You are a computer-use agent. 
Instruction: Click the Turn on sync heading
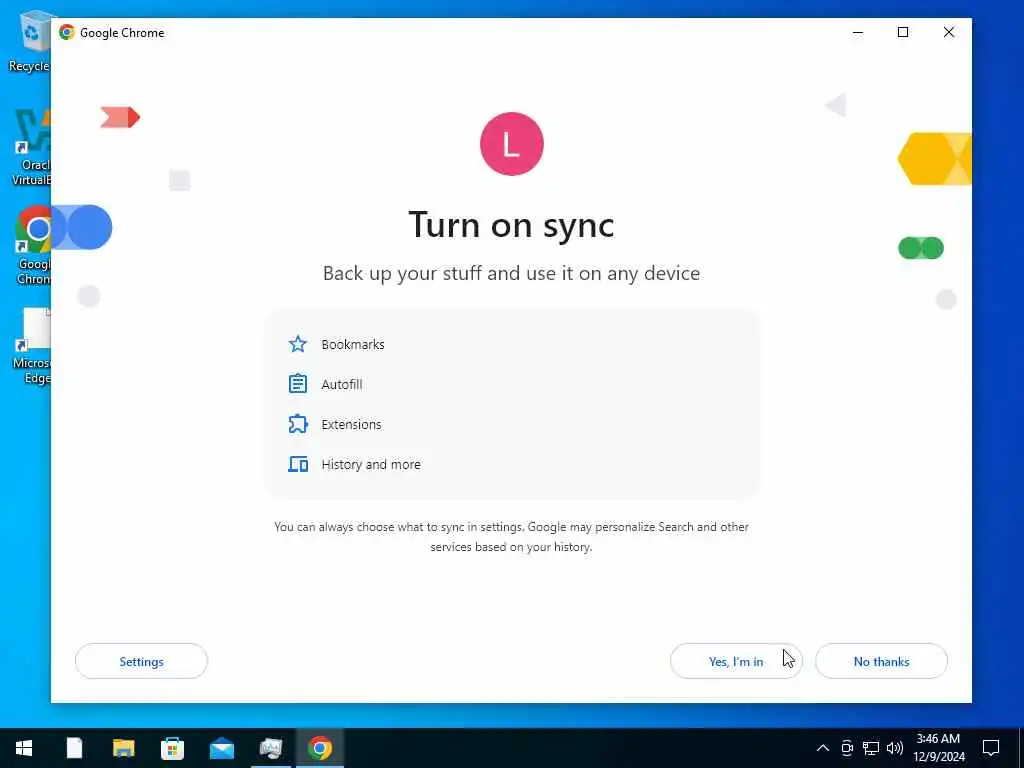tap(511, 225)
